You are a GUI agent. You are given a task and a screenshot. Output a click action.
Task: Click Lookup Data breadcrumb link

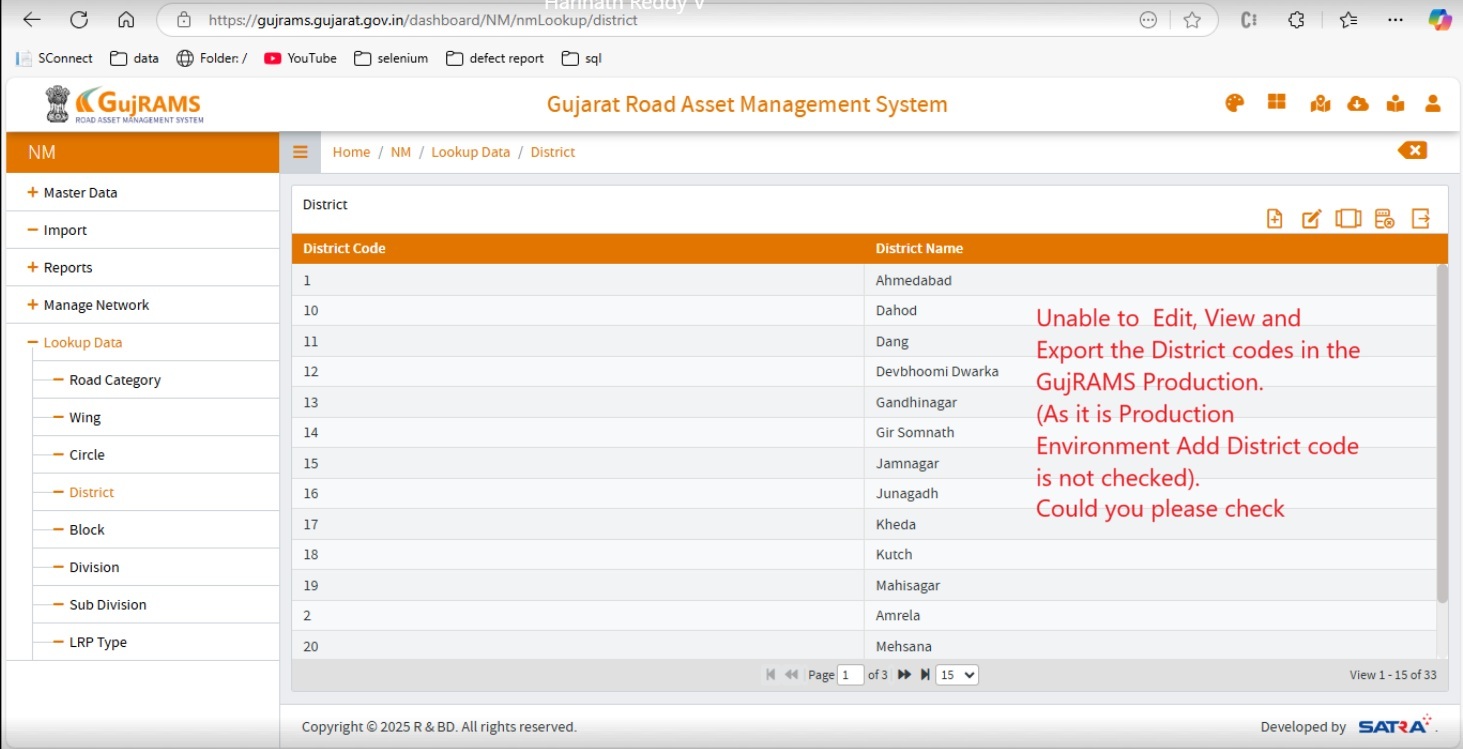tap(470, 152)
